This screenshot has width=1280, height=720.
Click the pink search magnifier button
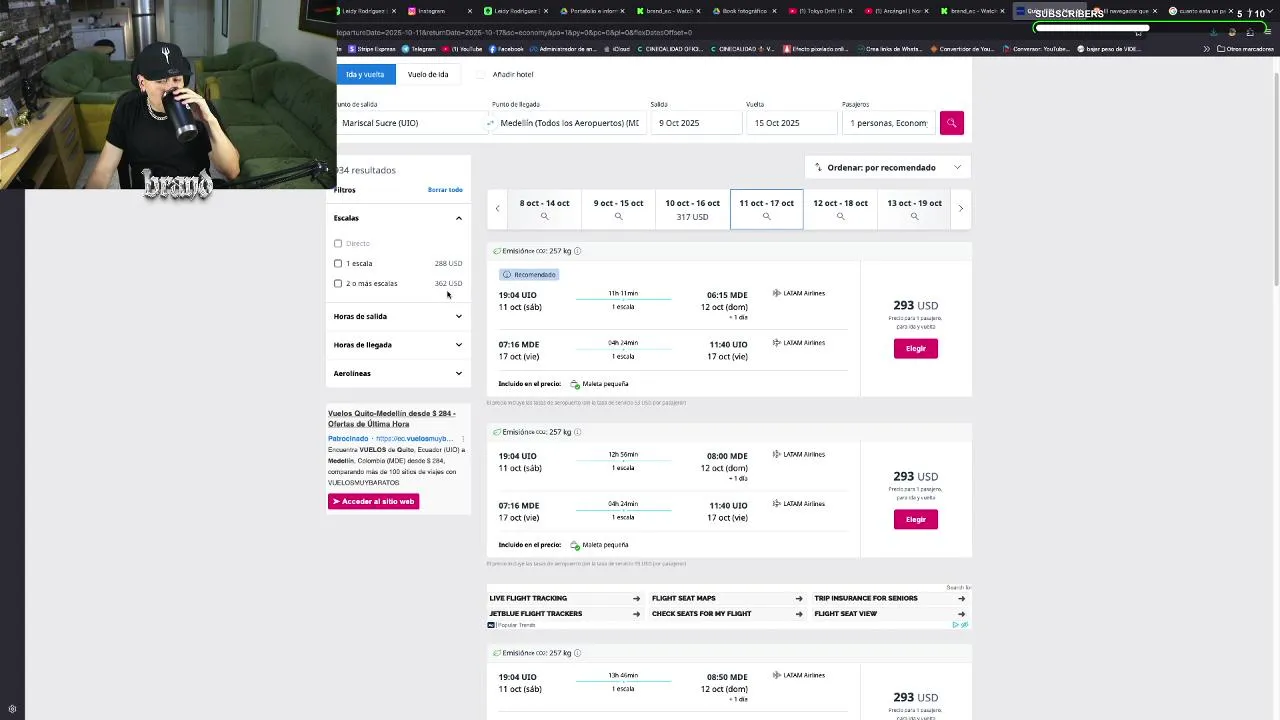pos(951,122)
